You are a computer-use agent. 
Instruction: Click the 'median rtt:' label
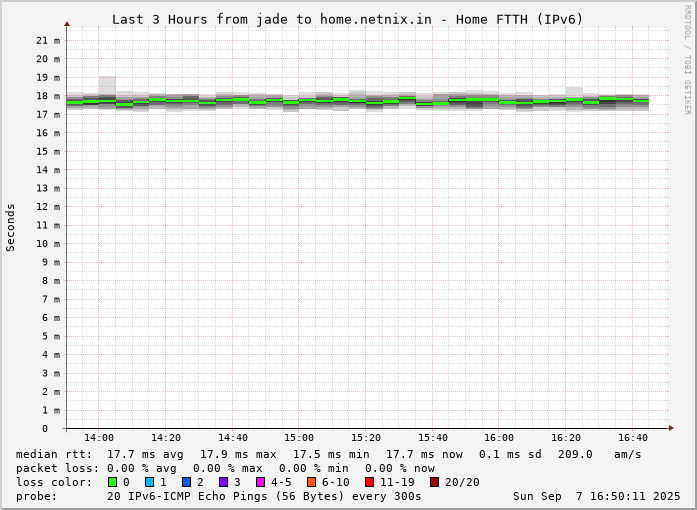(x=54, y=454)
